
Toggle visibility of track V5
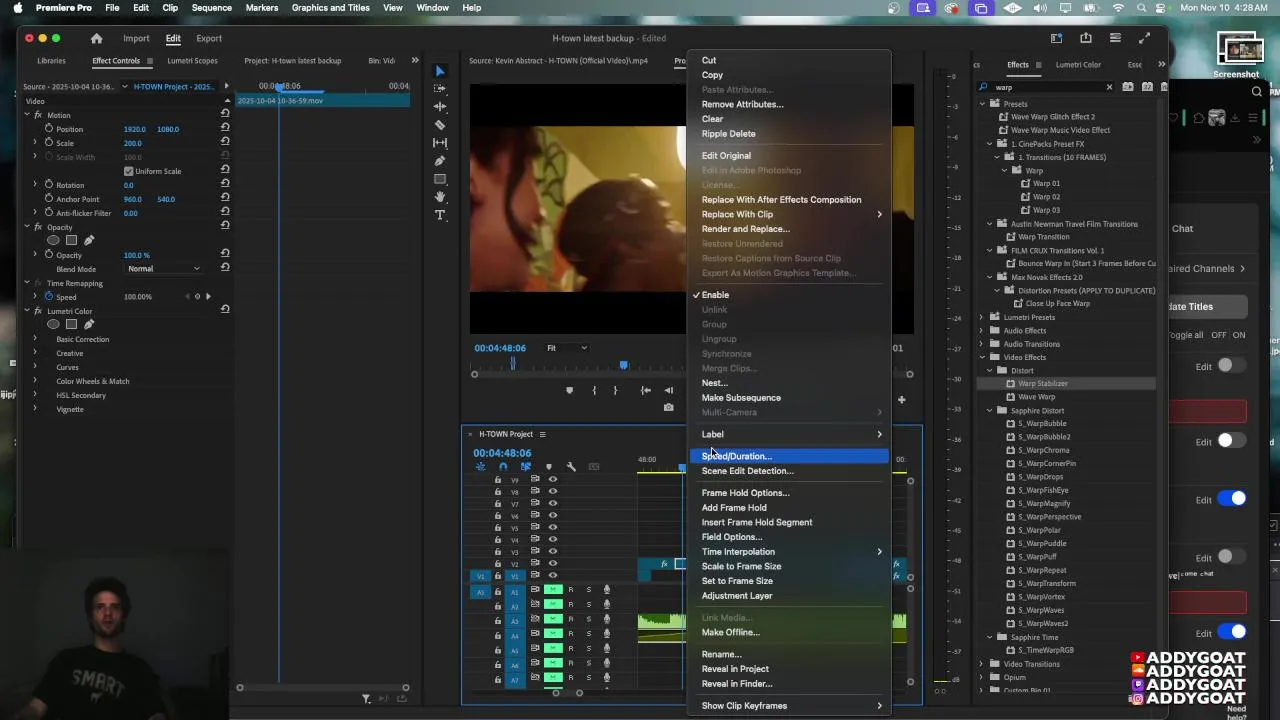tap(552, 528)
